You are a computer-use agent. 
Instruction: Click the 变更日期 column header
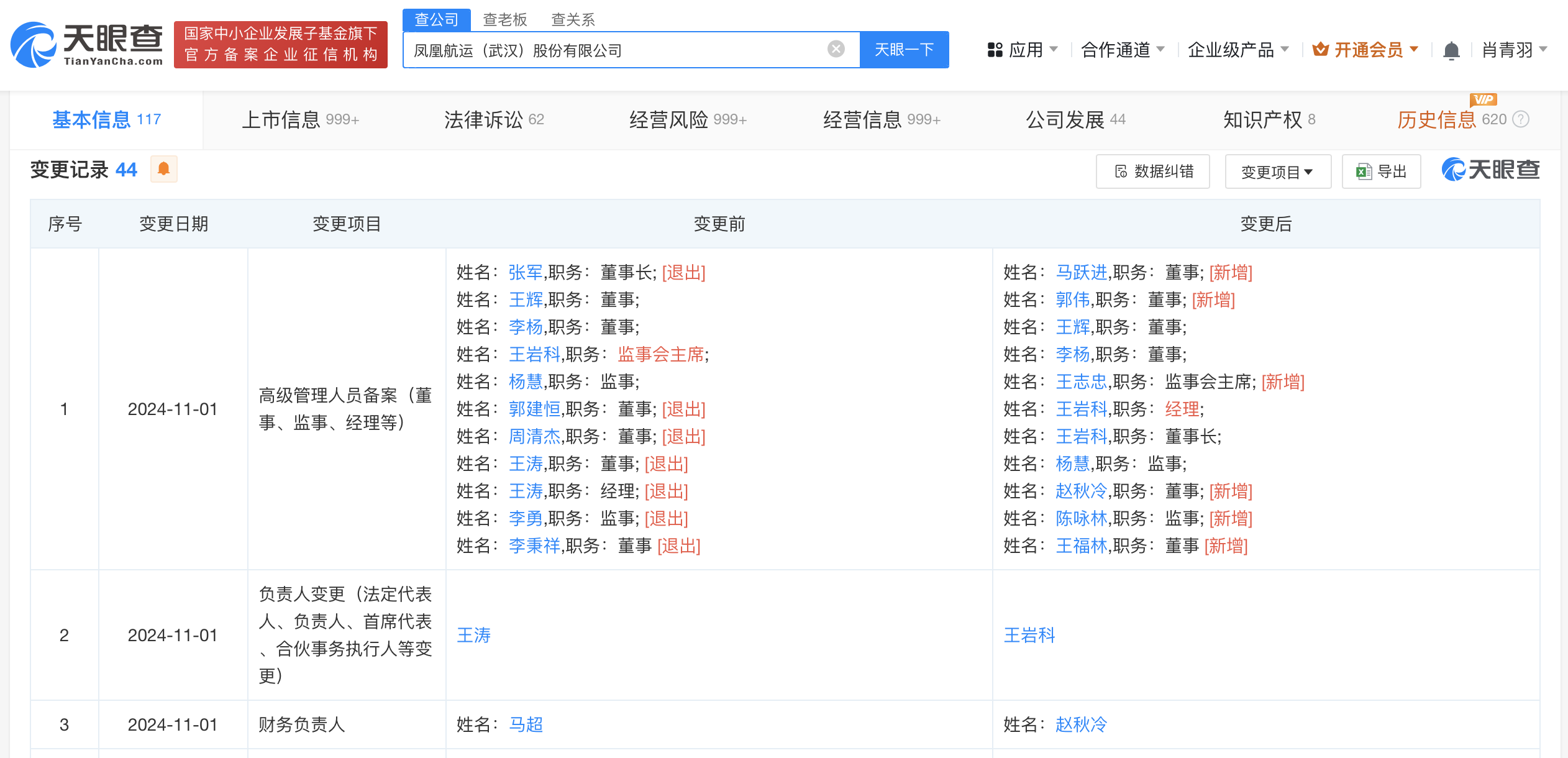pos(173,224)
